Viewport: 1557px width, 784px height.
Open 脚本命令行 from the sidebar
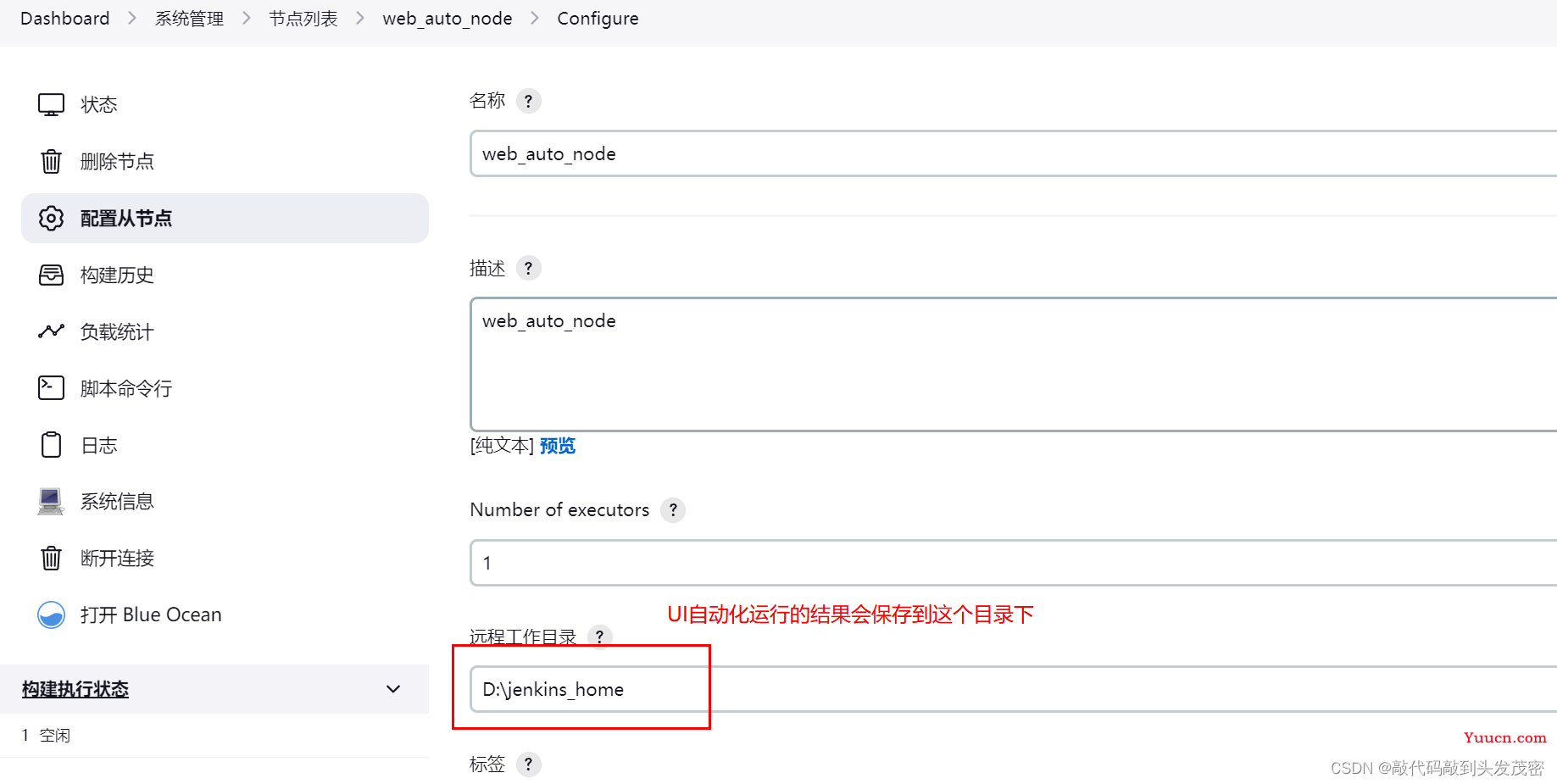coord(225,388)
